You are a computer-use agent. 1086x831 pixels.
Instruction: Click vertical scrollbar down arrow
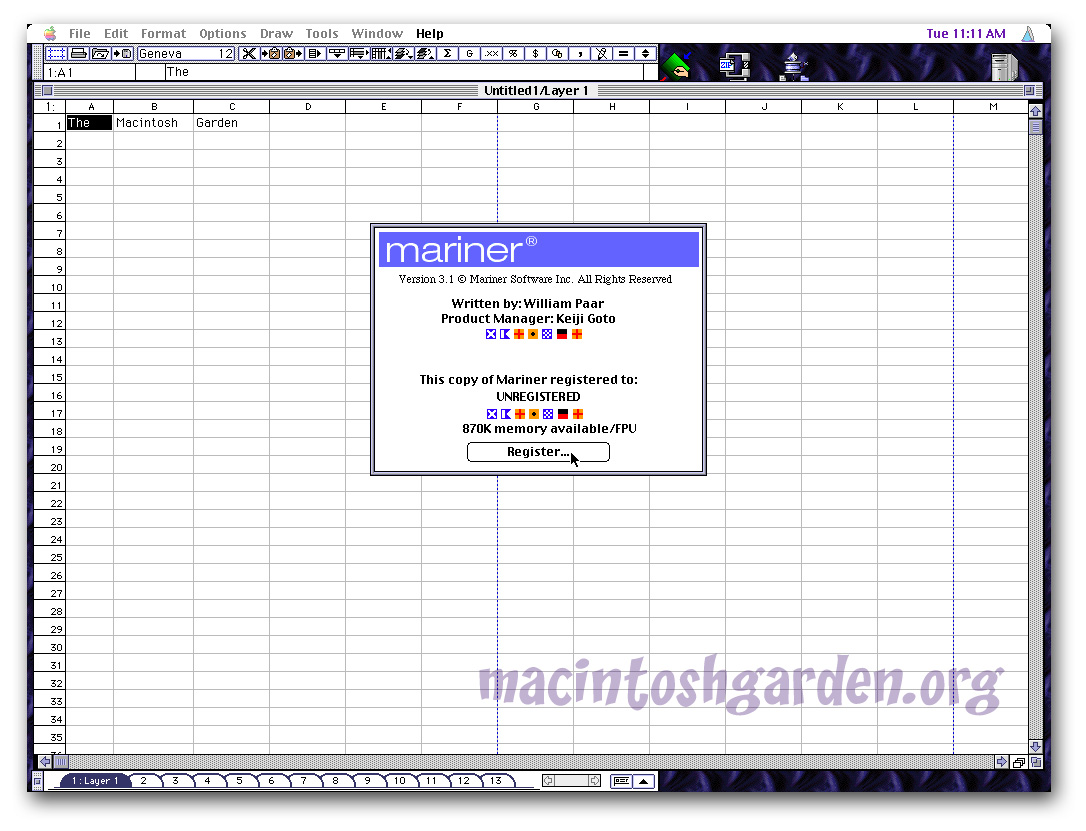(1035, 747)
